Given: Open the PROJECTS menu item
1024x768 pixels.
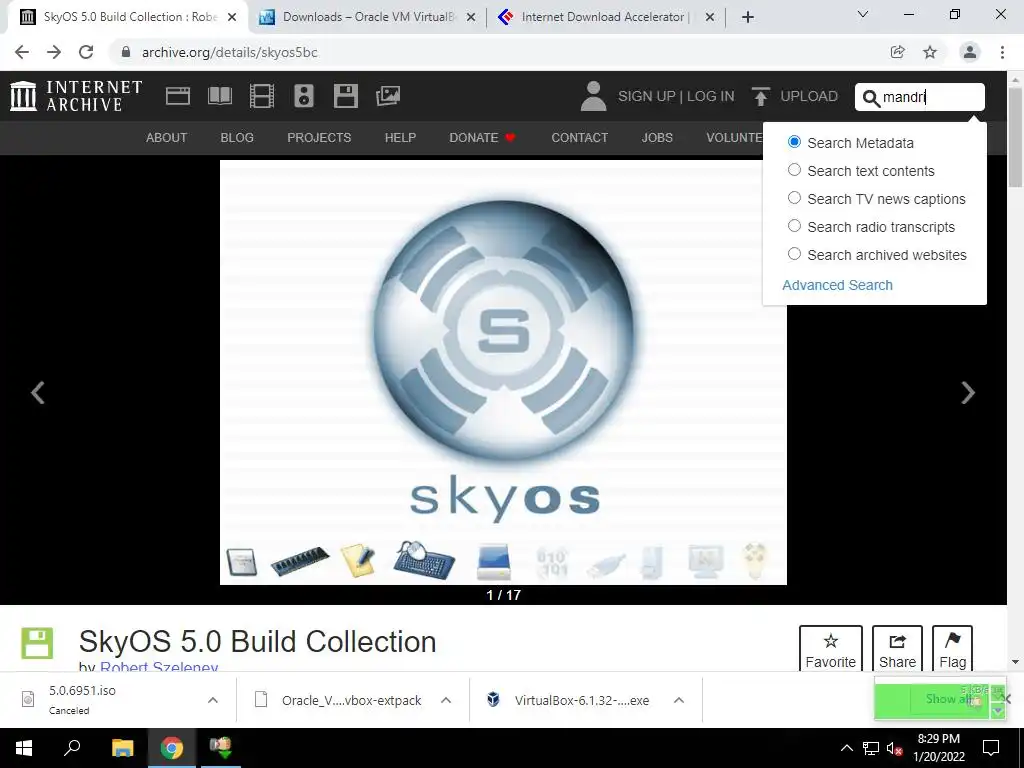Looking at the screenshot, I should (319, 138).
